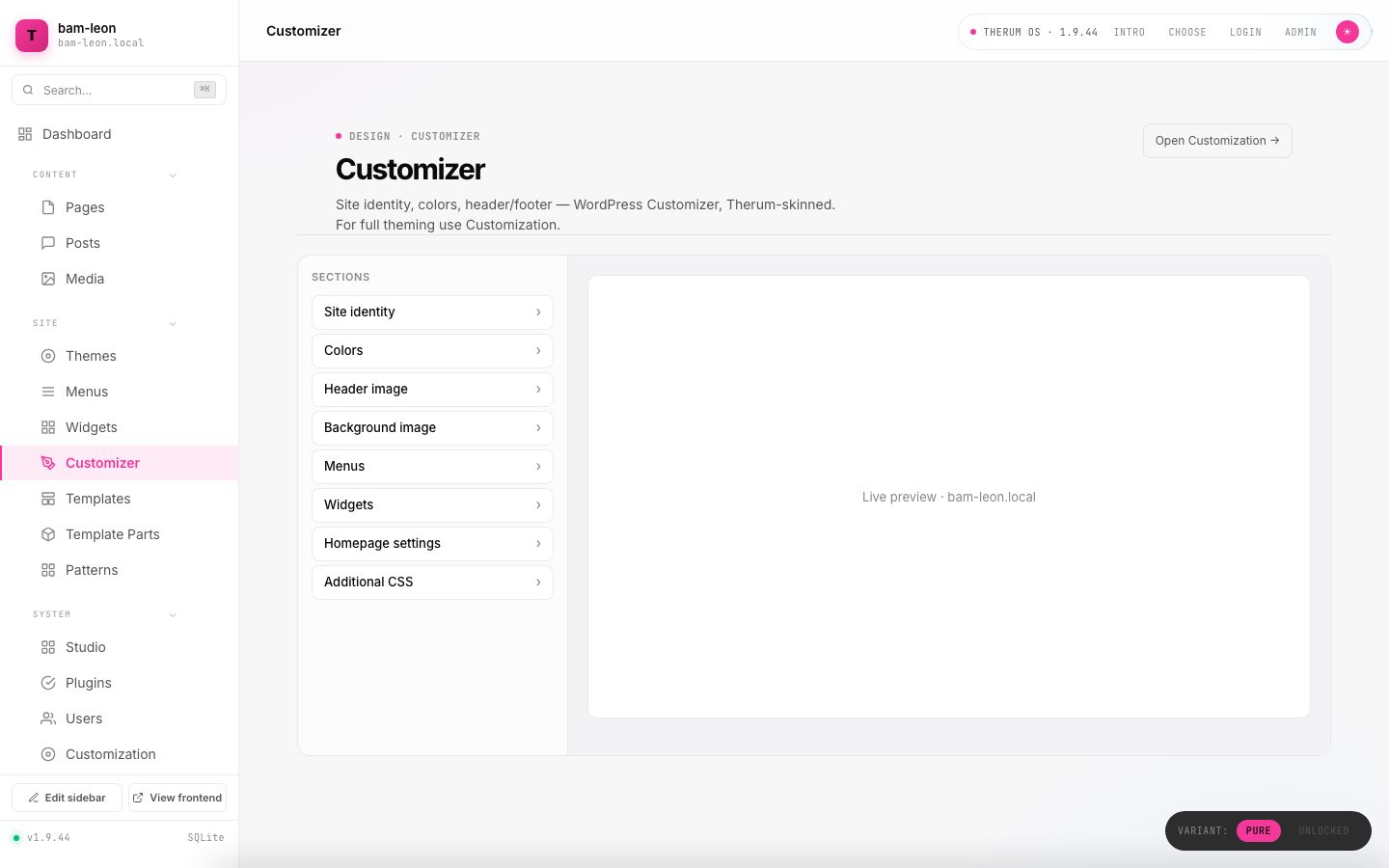Focus the sidebar Search field
This screenshot has height=868, width=1389.
119,90
